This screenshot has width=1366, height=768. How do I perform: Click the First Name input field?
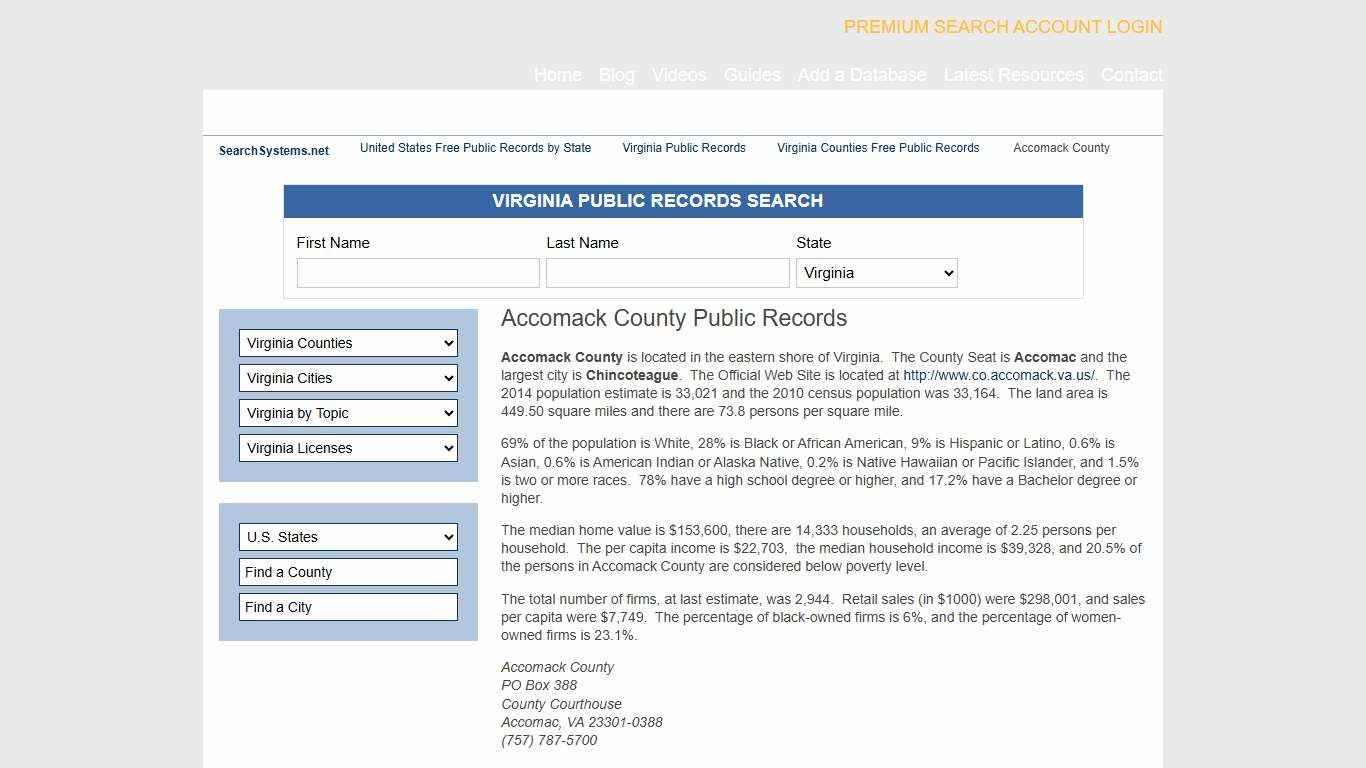coord(417,272)
